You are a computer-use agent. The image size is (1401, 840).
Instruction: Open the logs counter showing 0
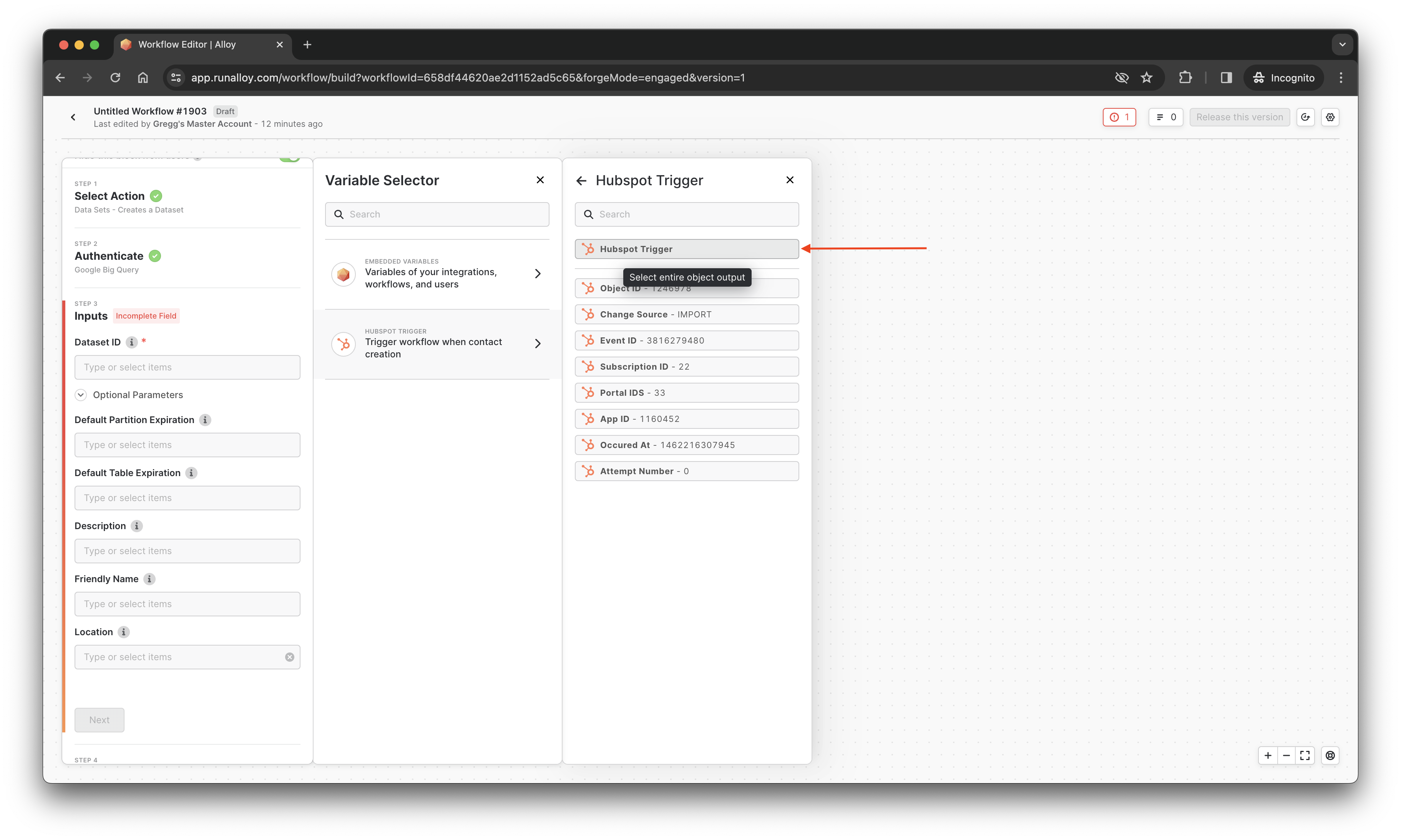(x=1165, y=117)
